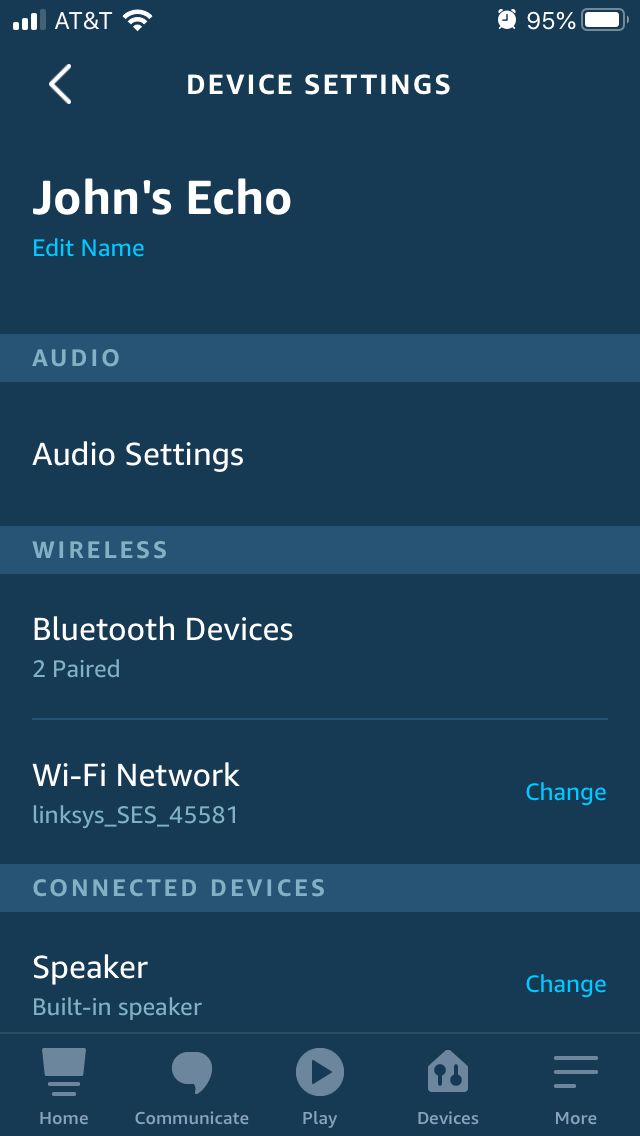640x1136 pixels.
Task: Open Audio Settings
Action: tap(139, 454)
